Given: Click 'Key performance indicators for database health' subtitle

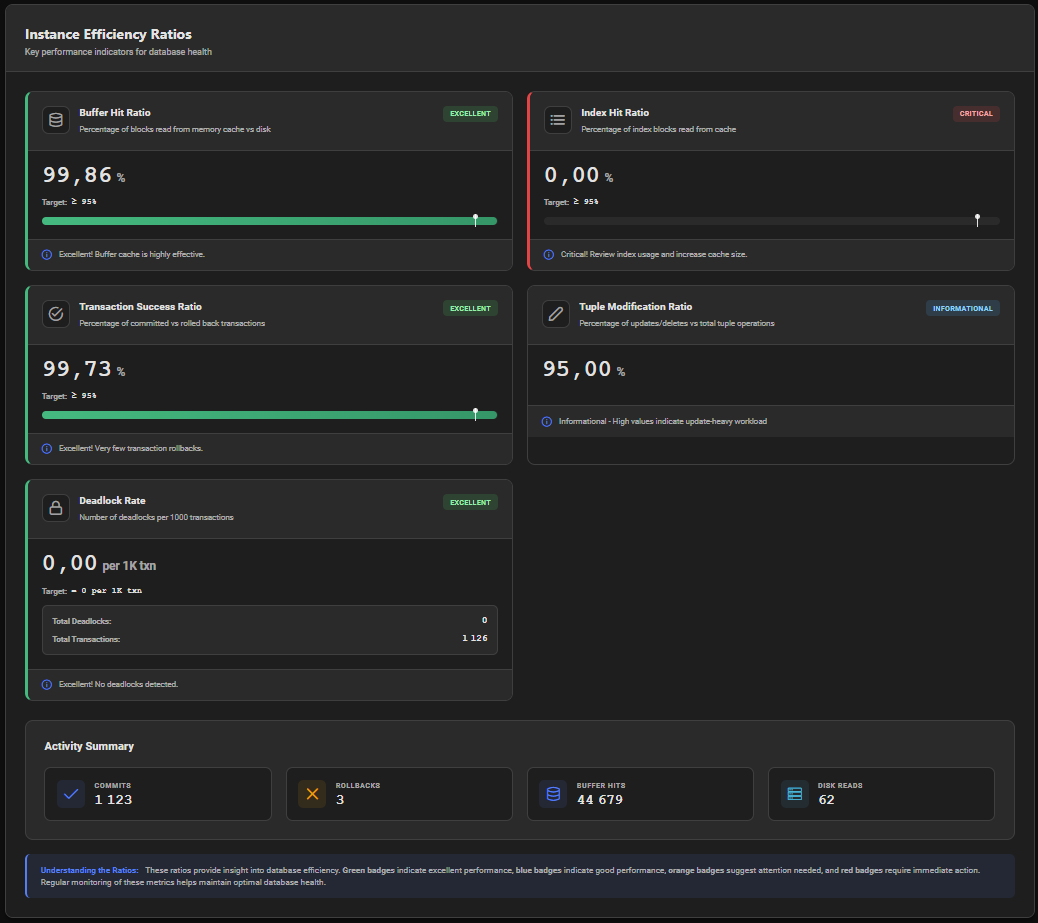Looking at the screenshot, I should [x=118, y=52].
